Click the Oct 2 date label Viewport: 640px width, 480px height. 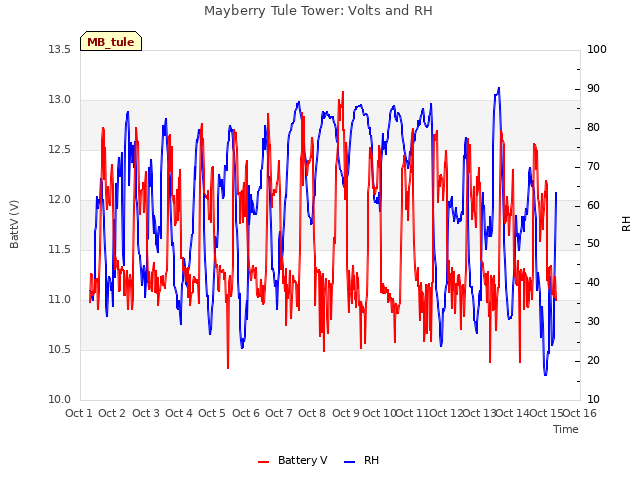point(112,413)
